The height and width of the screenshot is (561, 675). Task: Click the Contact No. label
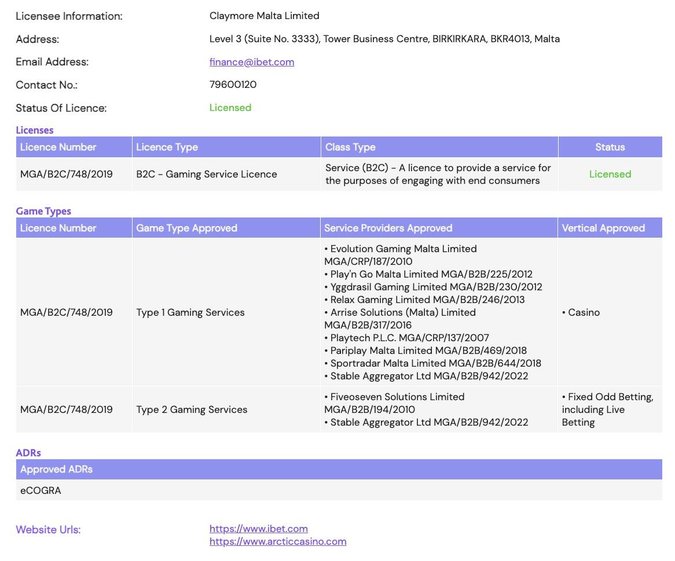tap(46, 85)
